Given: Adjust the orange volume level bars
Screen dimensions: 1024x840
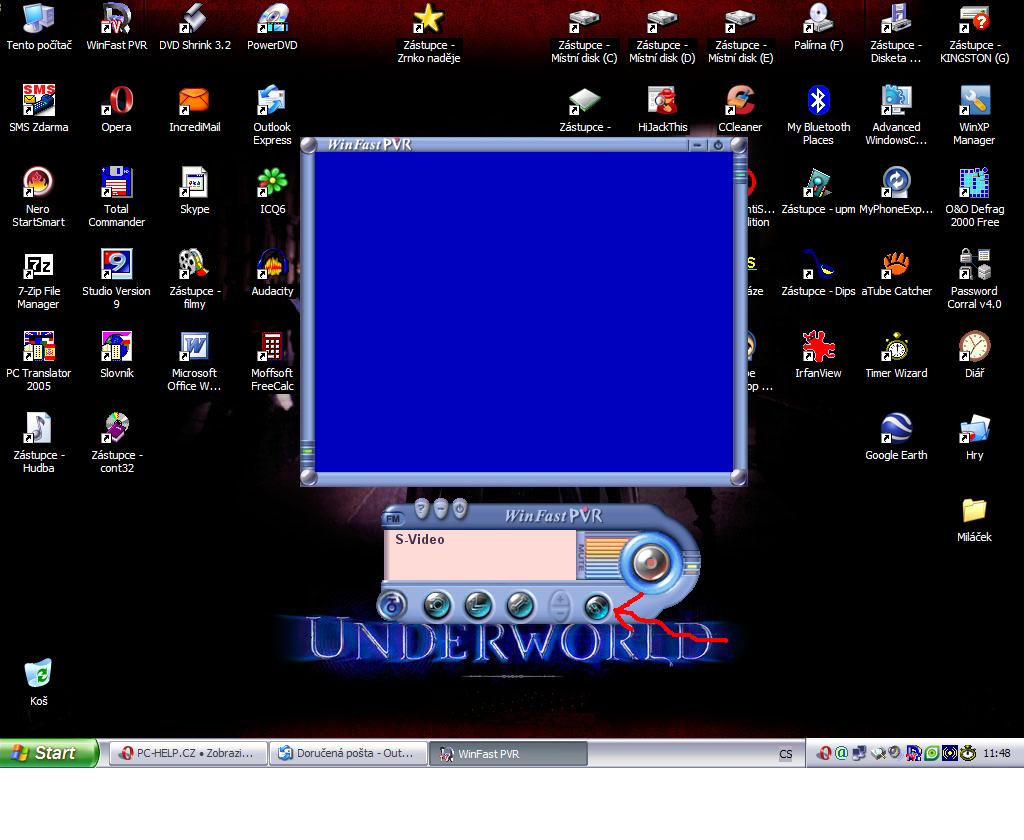Looking at the screenshot, I should click(601, 554).
